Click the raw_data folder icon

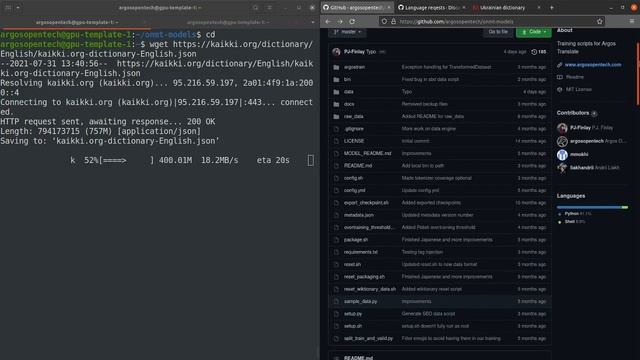(x=336, y=116)
